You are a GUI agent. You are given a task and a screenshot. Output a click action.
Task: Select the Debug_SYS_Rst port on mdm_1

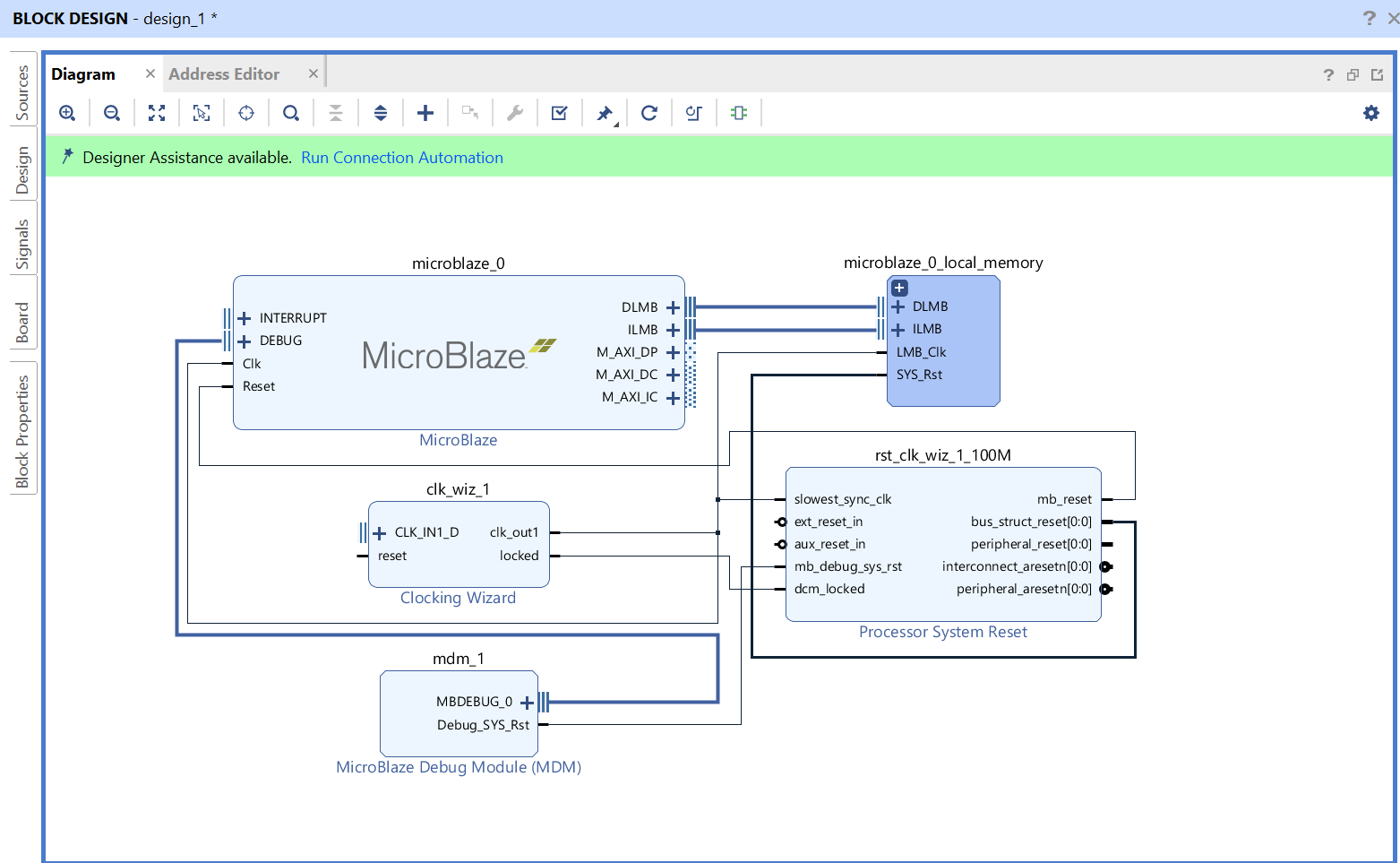click(483, 725)
